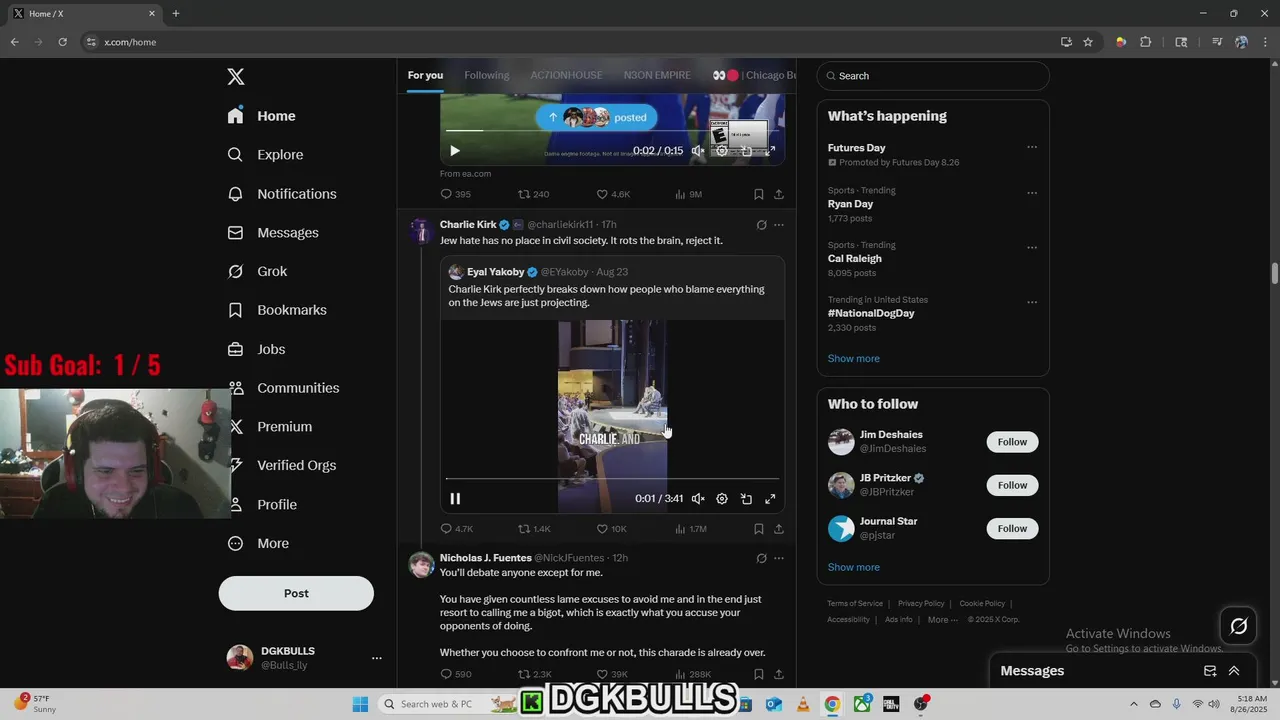Open Grok from the sidebar
Viewport: 1280px width, 720px height.
(x=257, y=272)
